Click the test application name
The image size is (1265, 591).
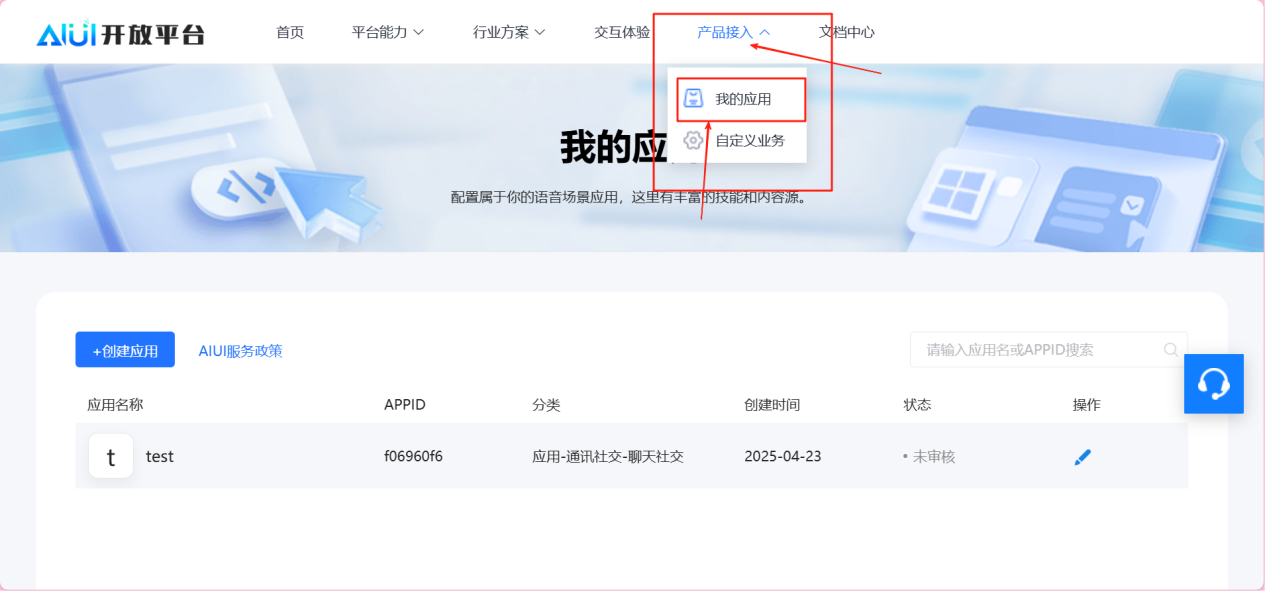pyautogui.click(x=160, y=457)
